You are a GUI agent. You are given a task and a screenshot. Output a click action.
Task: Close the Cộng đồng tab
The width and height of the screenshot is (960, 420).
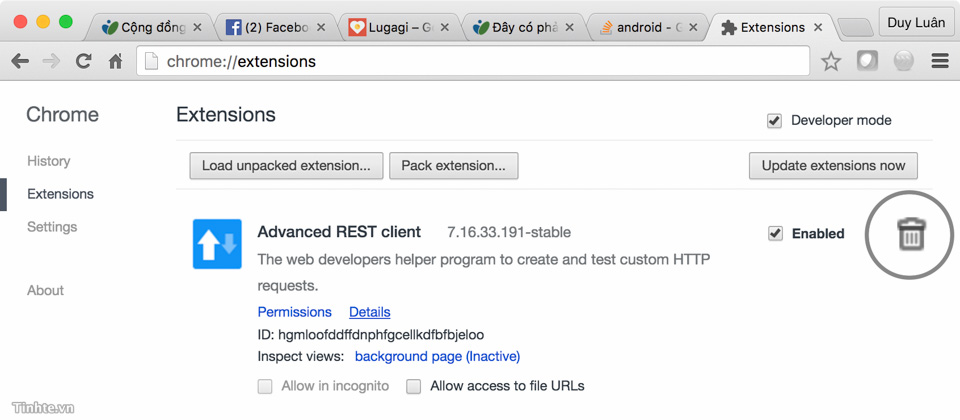pos(197,27)
